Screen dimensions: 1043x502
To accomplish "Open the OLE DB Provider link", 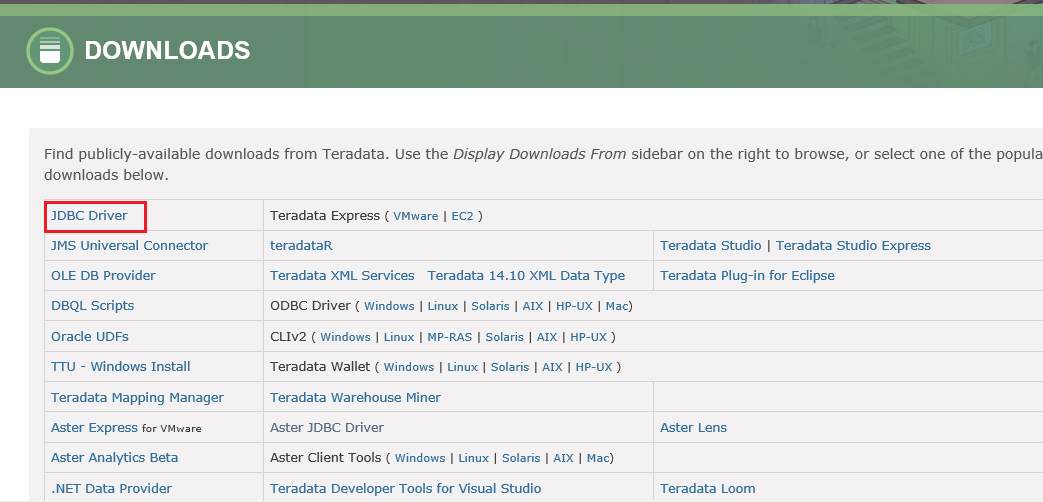I will coord(103,275).
